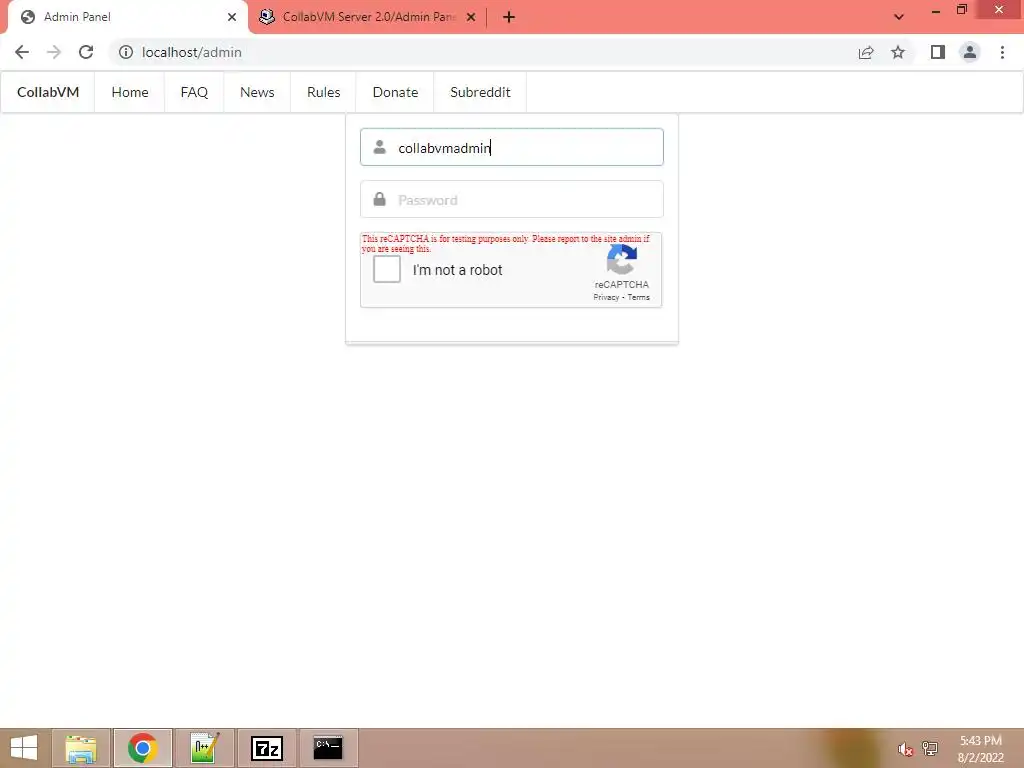The height and width of the screenshot is (768, 1024).
Task: Click the browser forward arrow
Action: coord(54,52)
